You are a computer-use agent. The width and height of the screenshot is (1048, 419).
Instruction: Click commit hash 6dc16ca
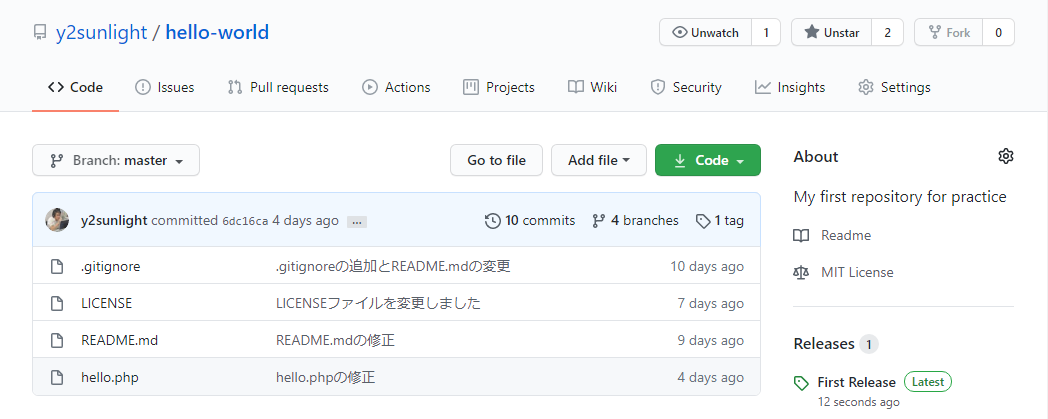pyautogui.click(x=245, y=221)
